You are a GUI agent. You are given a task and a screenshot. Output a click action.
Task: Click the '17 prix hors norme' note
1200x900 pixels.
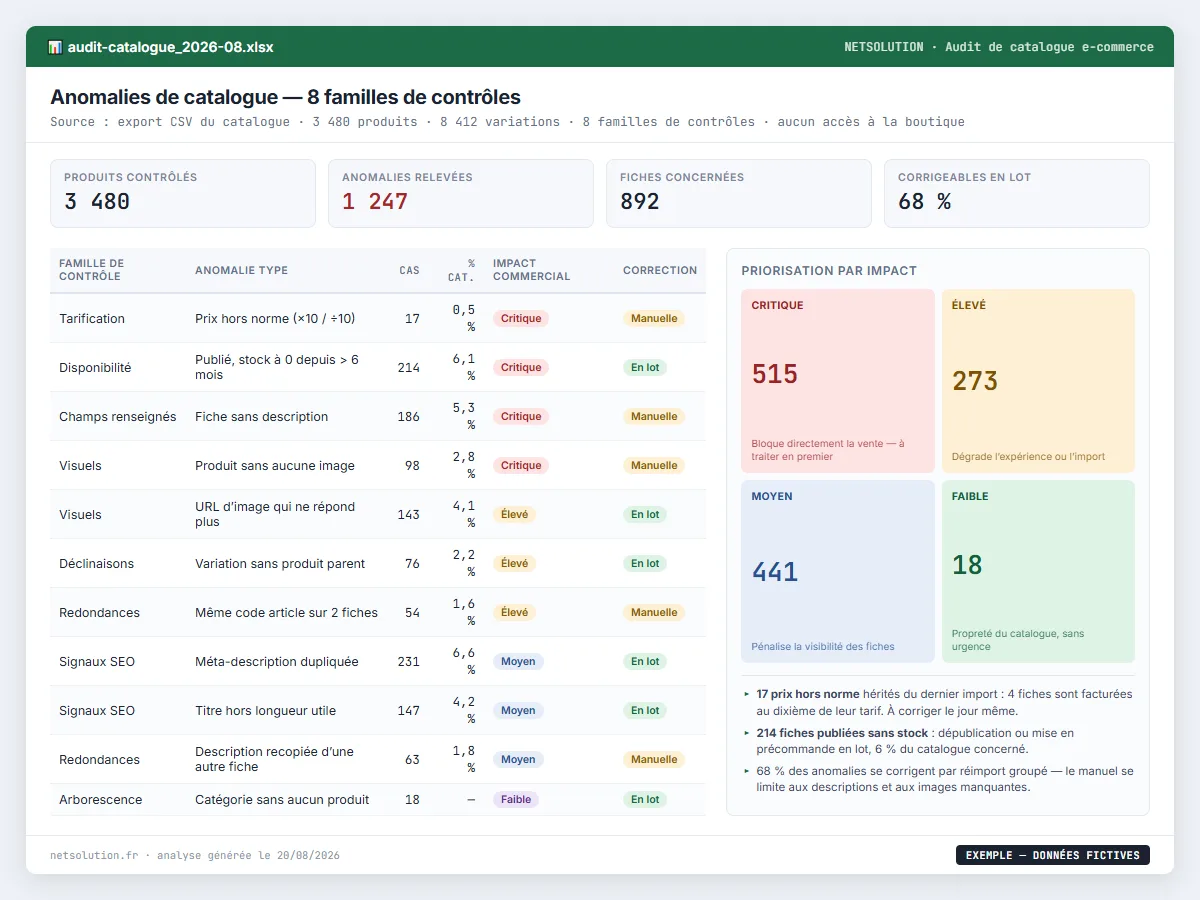point(944,702)
